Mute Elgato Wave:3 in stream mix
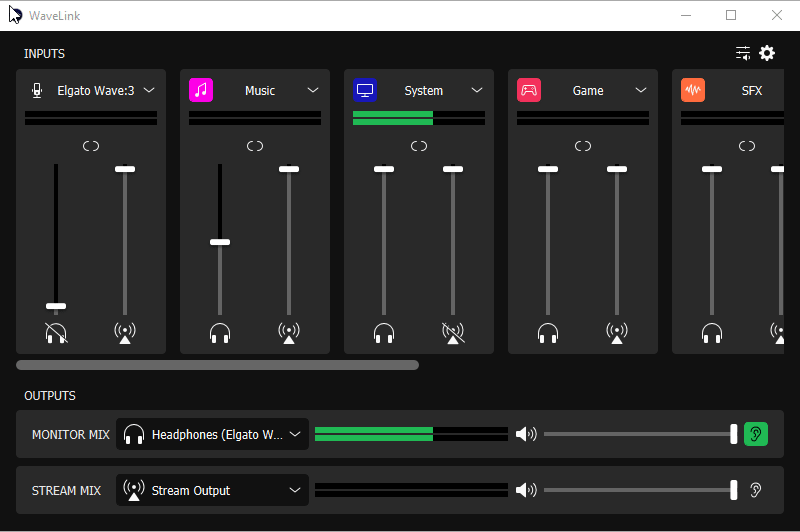This screenshot has height=532, width=800. (x=125, y=333)
